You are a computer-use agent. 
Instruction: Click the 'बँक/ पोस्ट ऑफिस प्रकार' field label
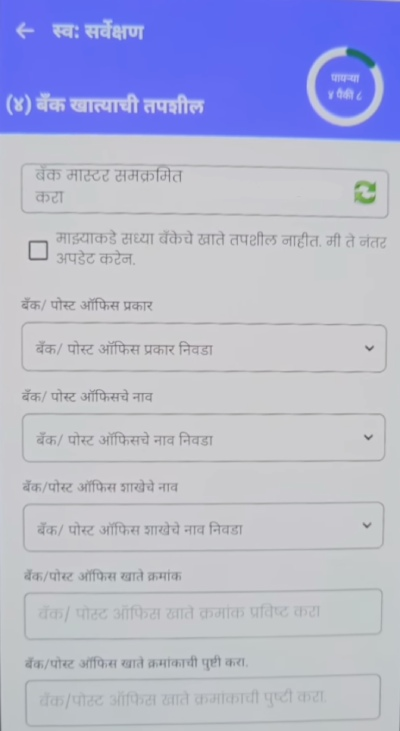tap(88, 306)
